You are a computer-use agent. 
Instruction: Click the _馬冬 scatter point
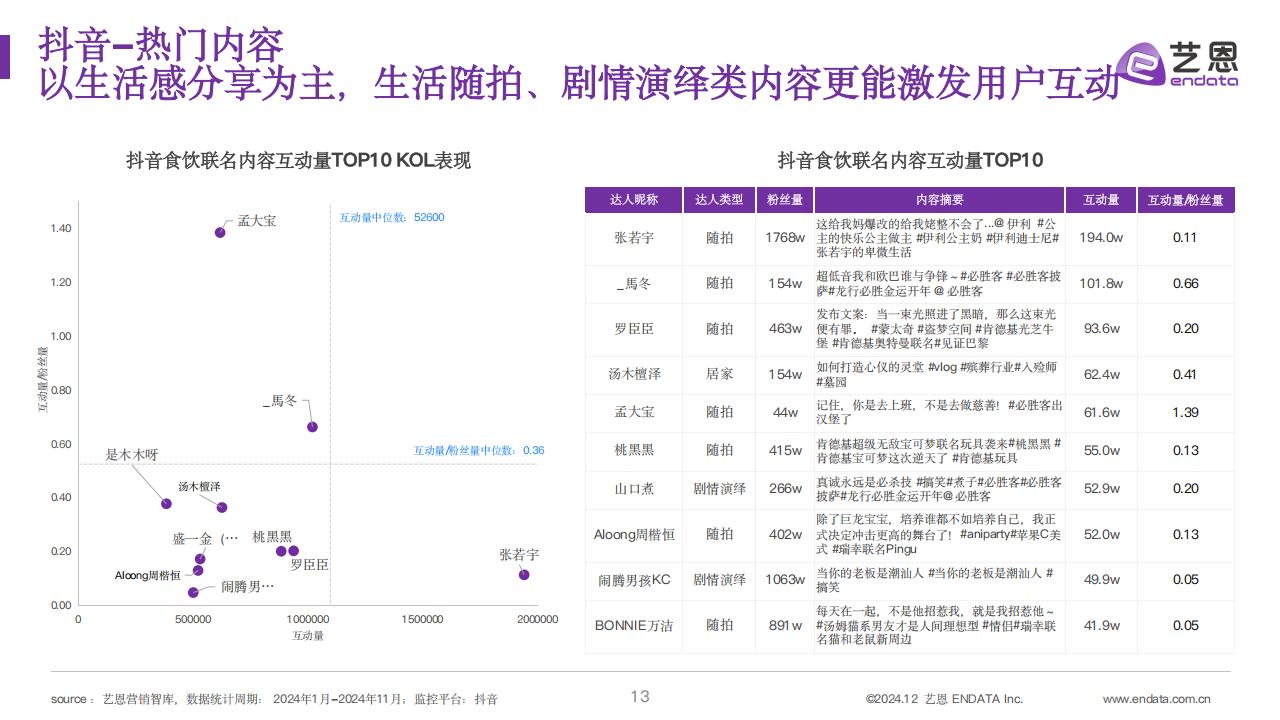point(312,427)
